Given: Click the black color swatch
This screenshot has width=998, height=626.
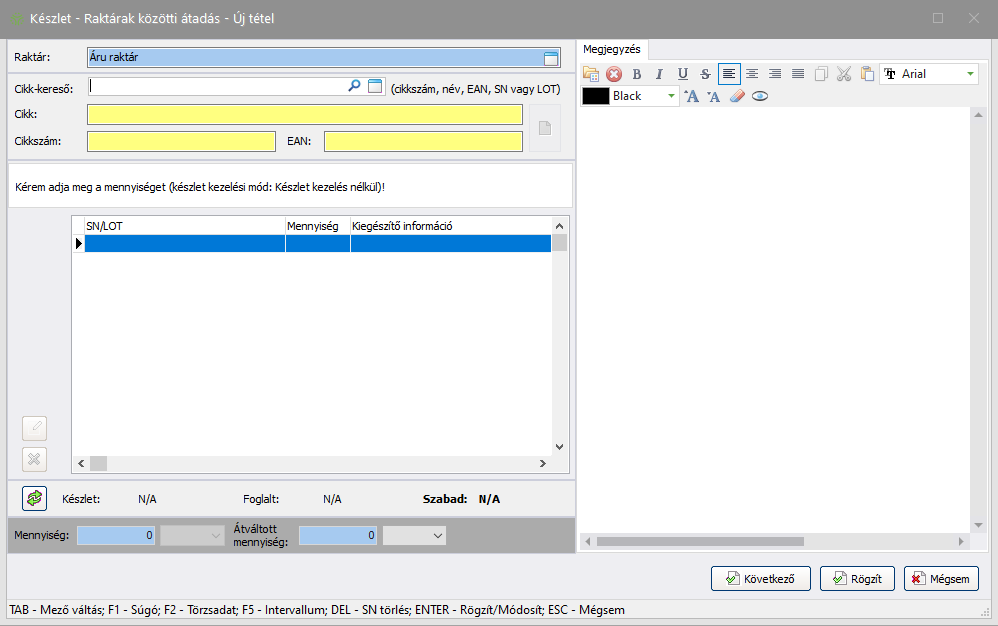Looking at the screenshot, I should 596,96.
